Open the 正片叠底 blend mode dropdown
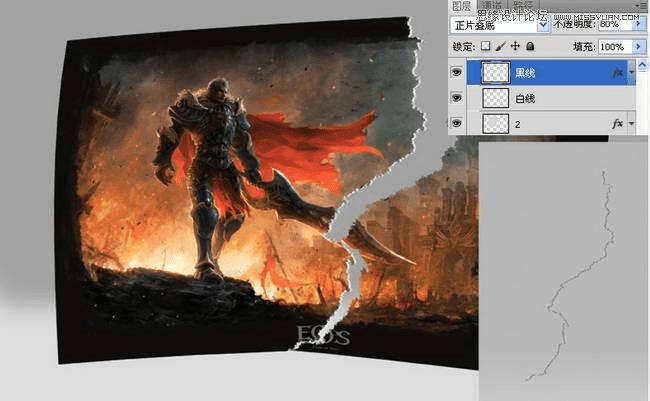 pyautogui.click(x=499, y=25)
